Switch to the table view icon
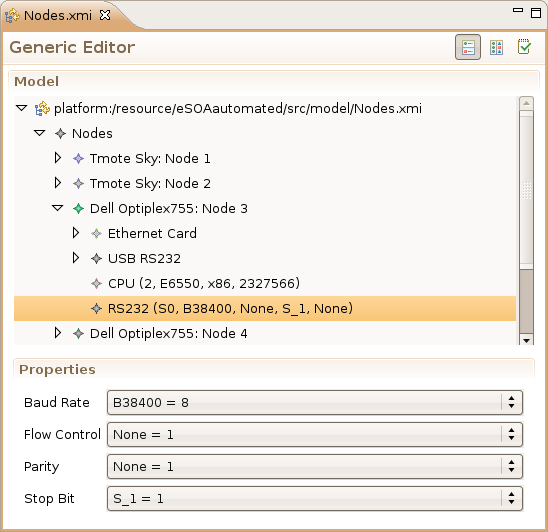548x532 pixels. (496, 47)
